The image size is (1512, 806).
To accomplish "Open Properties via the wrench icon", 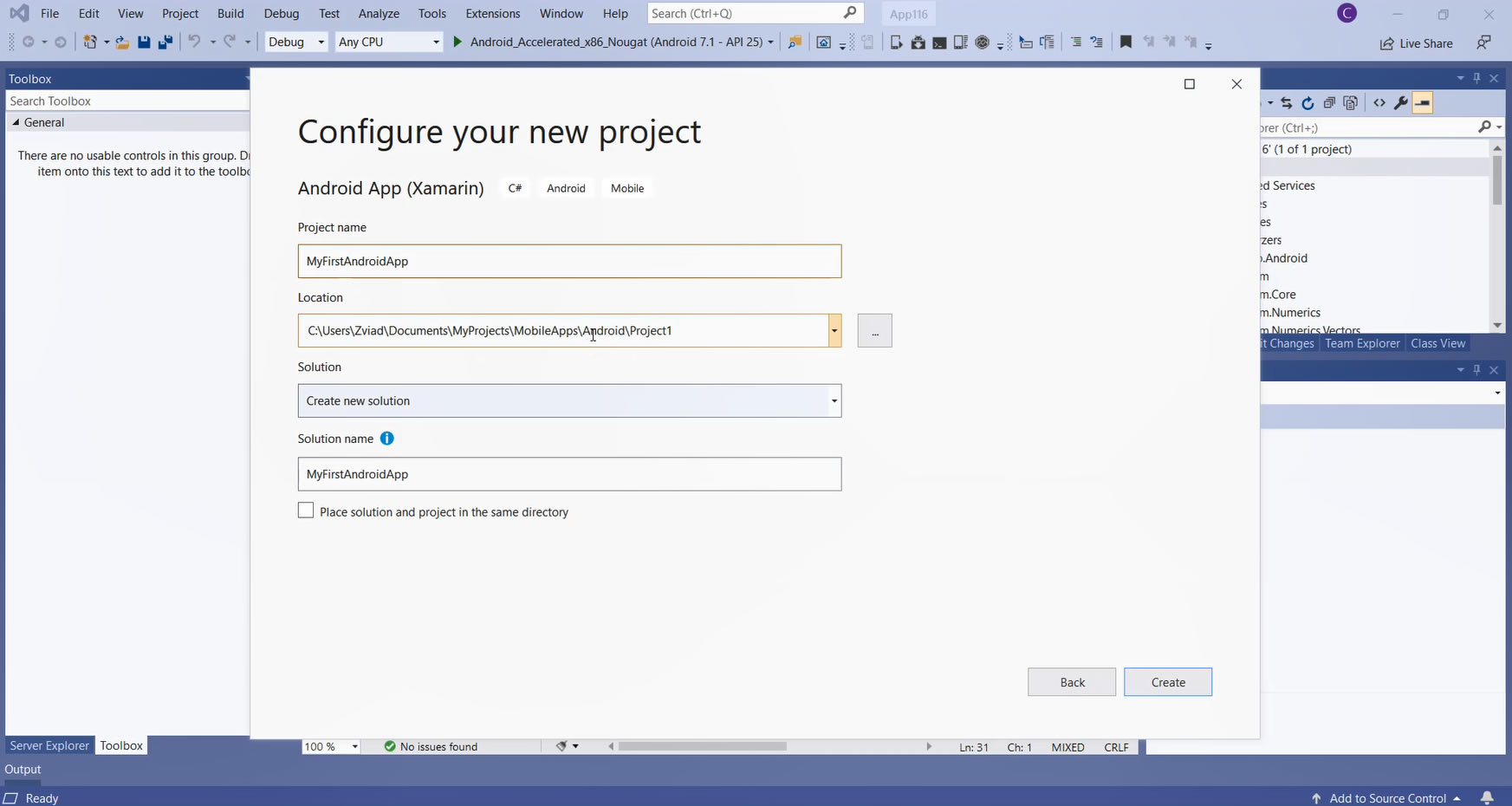I will pyautogui.click(x=1400, y=103).
